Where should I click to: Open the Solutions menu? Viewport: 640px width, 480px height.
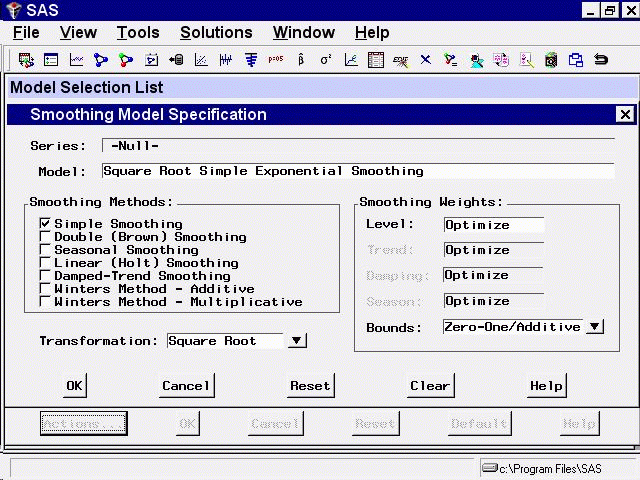[x=216, y=33]
